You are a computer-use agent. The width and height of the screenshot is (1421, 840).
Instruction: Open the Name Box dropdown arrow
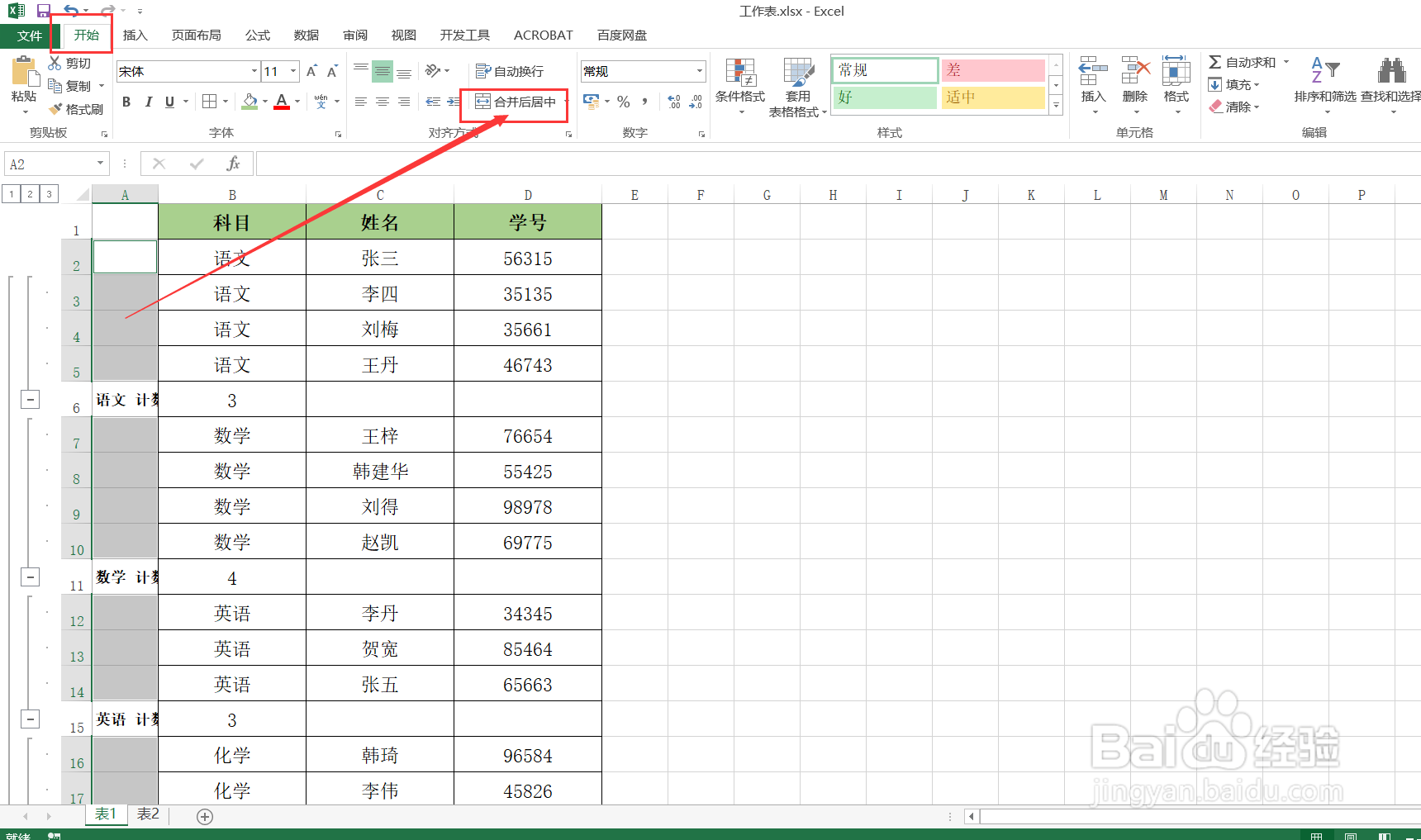click(100, 164)
